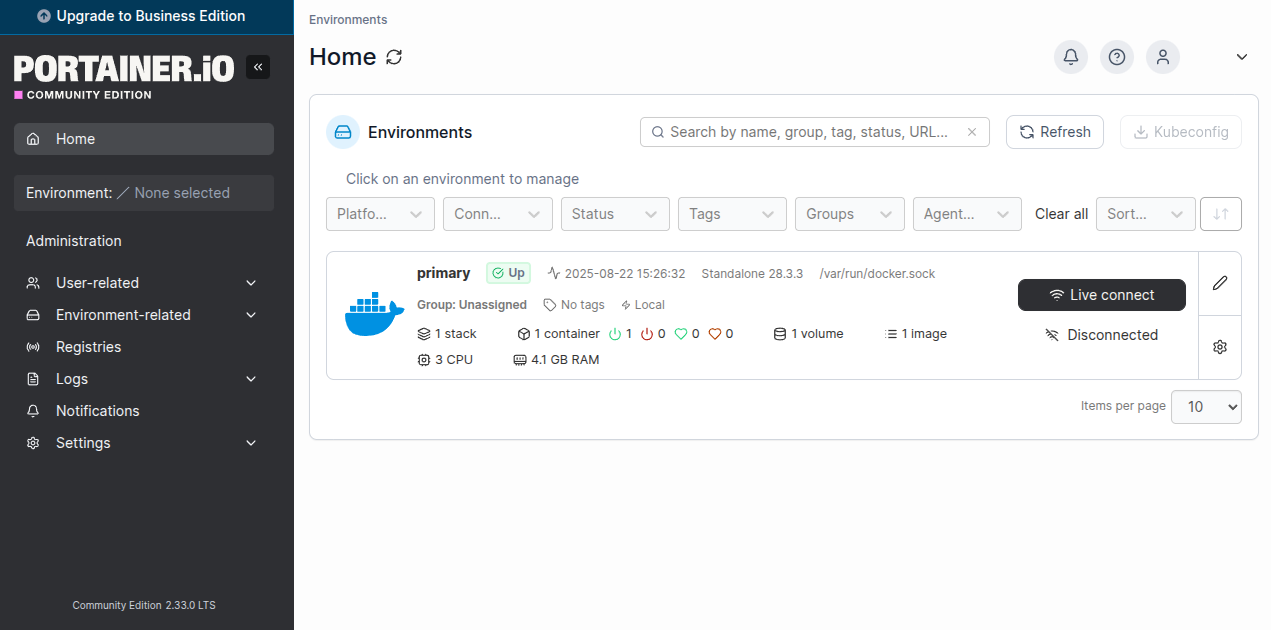This screenshot has width=1271, height=630.
Task: Edit primary environment with pencil icon
Action: (x=1220, y=283)
